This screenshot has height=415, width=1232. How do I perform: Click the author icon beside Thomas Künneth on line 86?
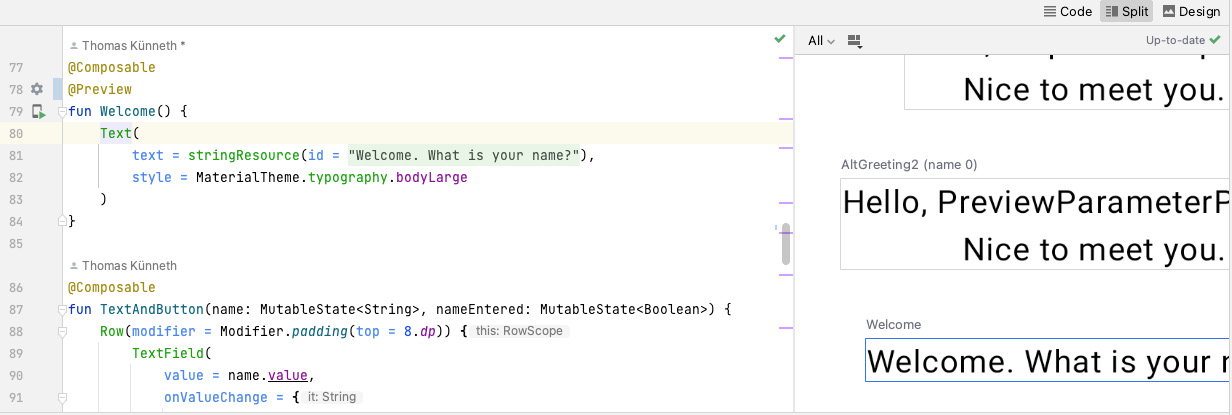click(74, 266)
